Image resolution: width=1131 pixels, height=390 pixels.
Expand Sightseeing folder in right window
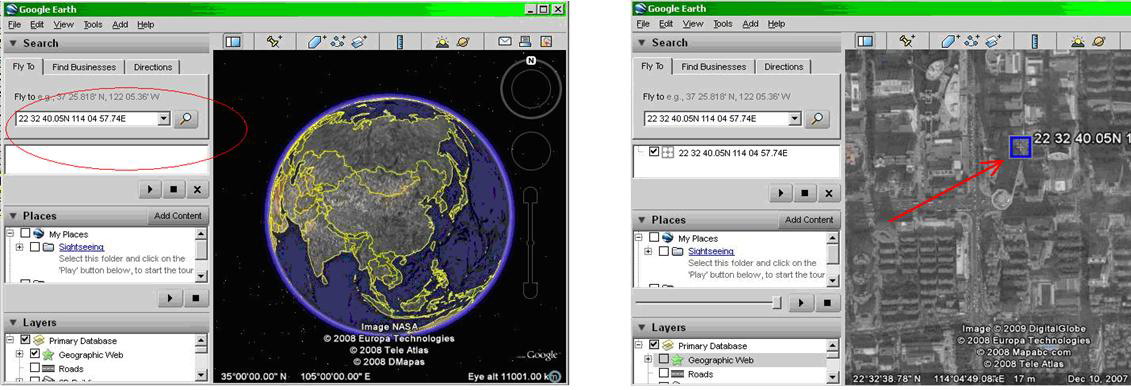648,251
